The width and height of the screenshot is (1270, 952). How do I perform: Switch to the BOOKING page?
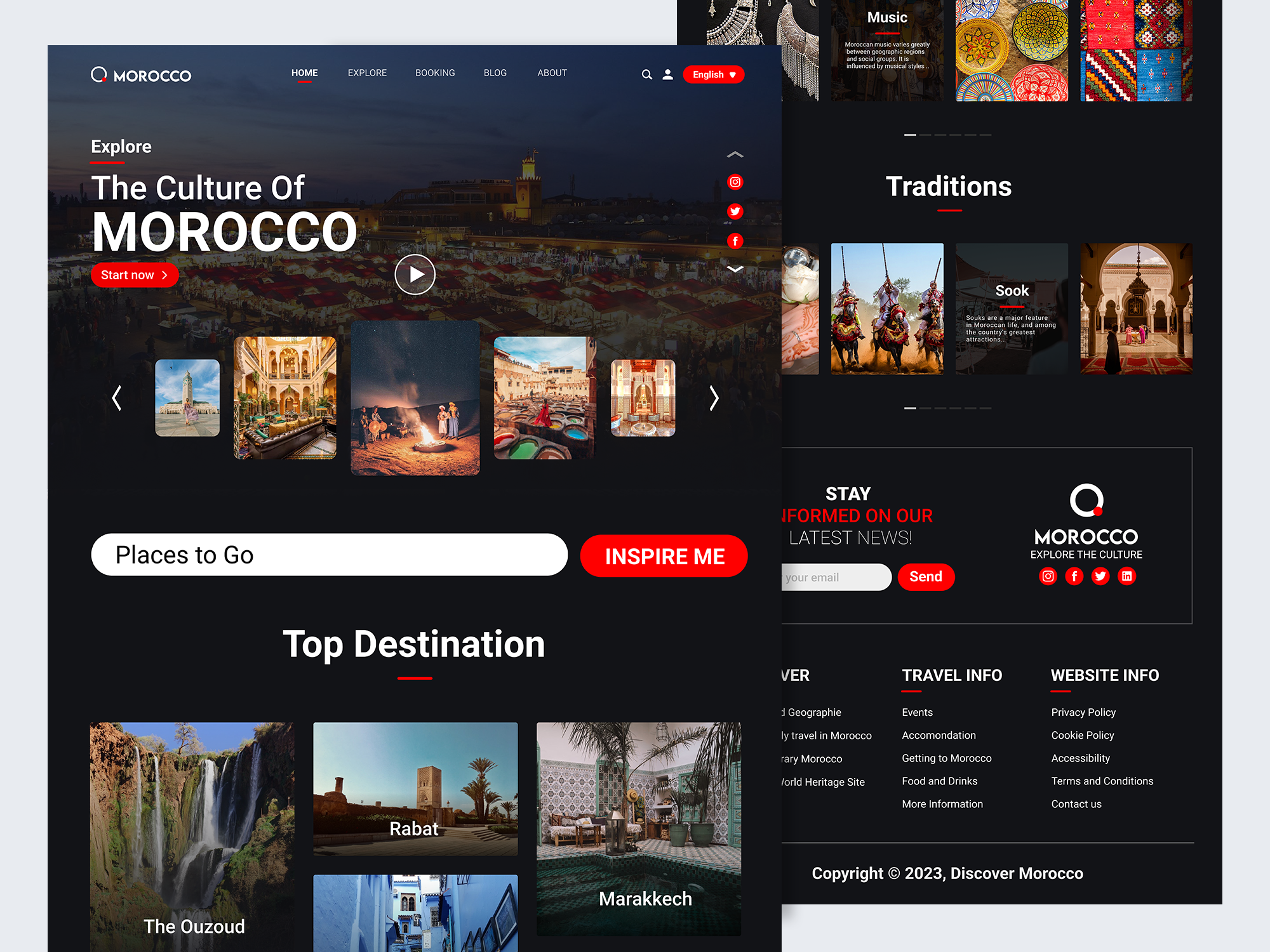(x=435, y=73)
